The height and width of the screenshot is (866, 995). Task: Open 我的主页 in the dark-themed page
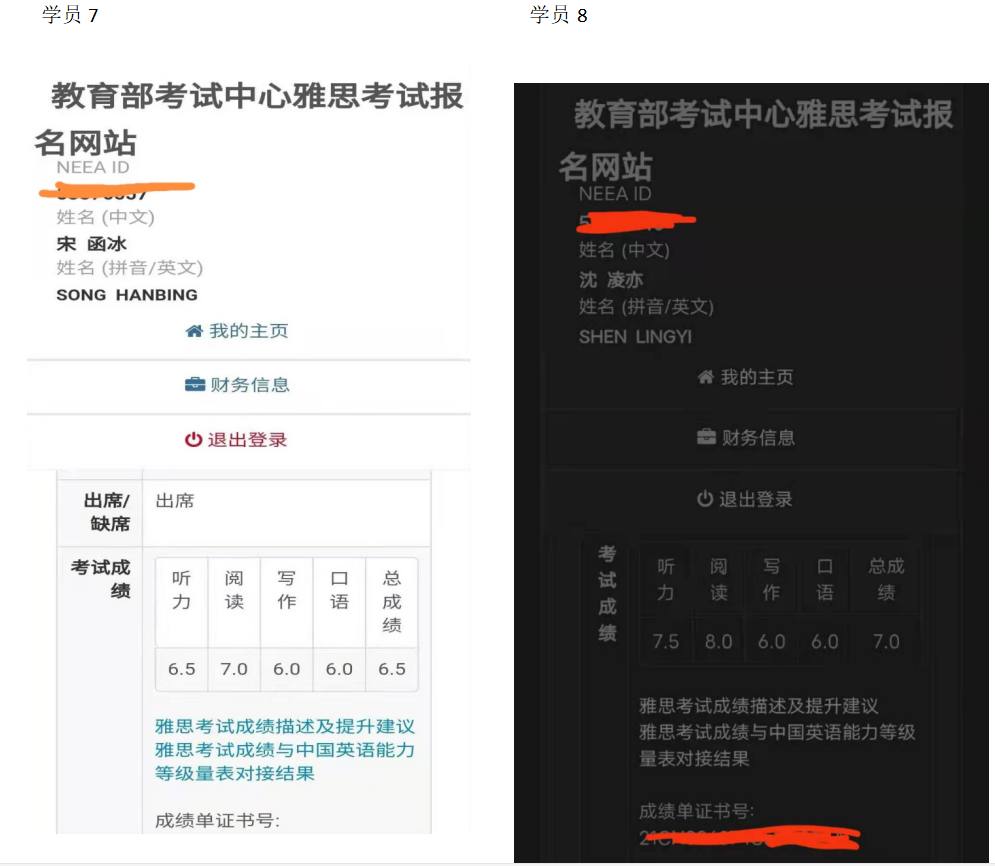(x=757, y=378)
